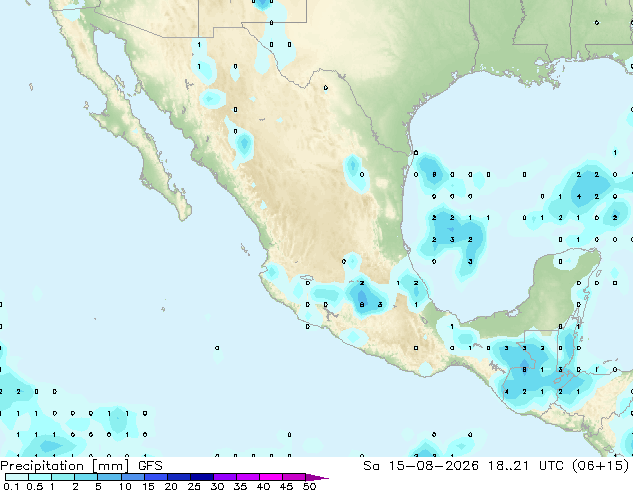Select the 5–10 mm legend color swatch
The image size is (634, 490).
[x=109, y=477]
